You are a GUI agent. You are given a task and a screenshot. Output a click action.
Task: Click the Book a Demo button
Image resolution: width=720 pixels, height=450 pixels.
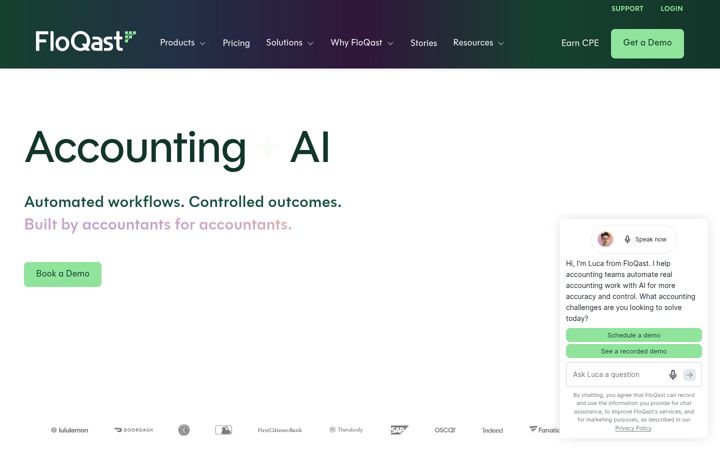62,274
